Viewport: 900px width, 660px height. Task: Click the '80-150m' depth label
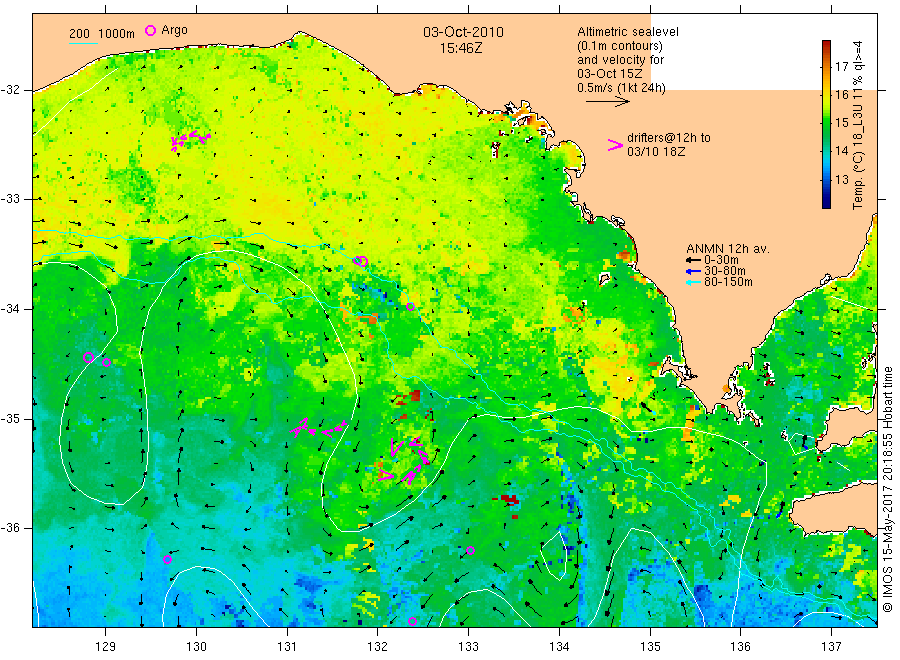[x=728, y=282]
